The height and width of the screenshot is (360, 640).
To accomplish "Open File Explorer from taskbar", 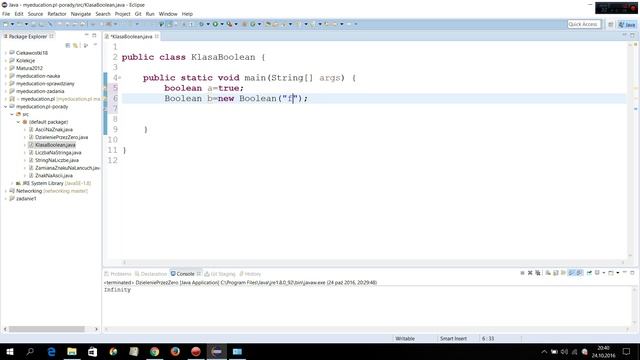I will coord(72,351).
